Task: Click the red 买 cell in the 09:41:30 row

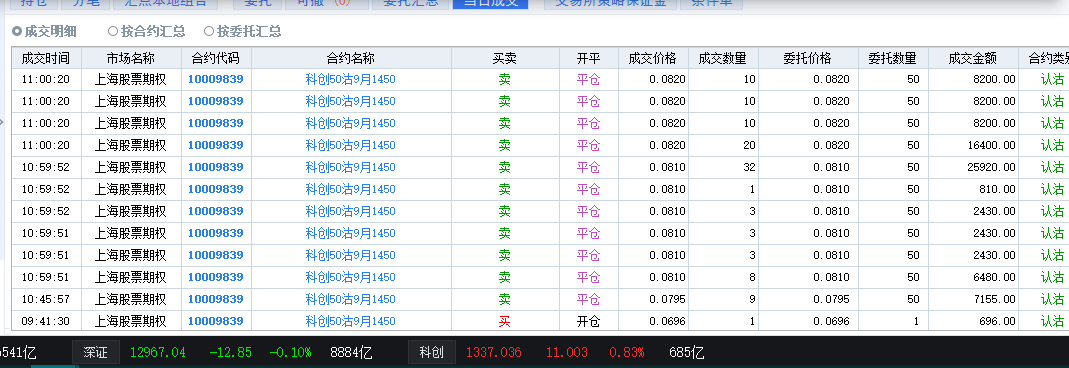Action: (x=505, y=321)
